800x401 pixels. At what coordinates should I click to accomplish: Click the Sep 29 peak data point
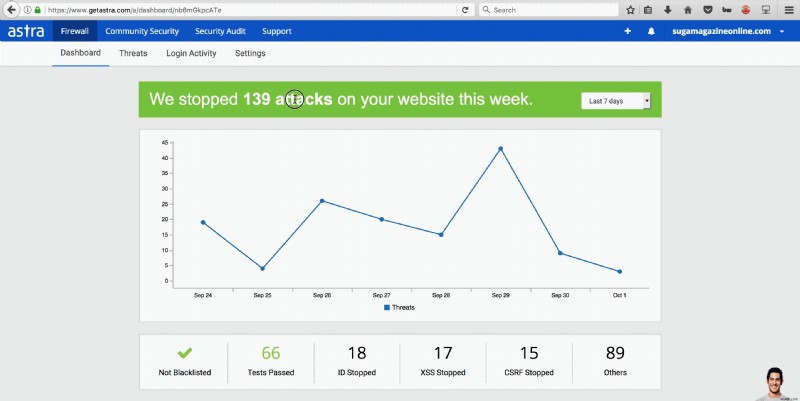[x=501, y=149]
